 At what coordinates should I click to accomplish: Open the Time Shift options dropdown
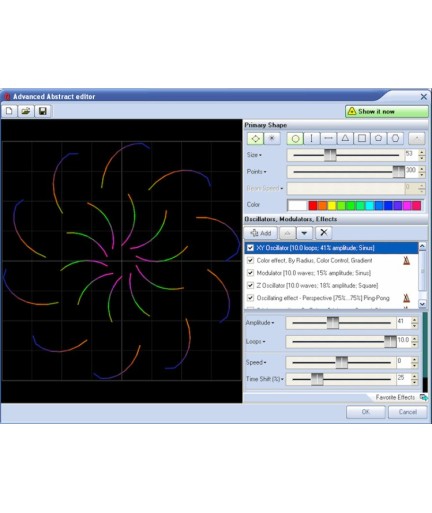point(282,379)
